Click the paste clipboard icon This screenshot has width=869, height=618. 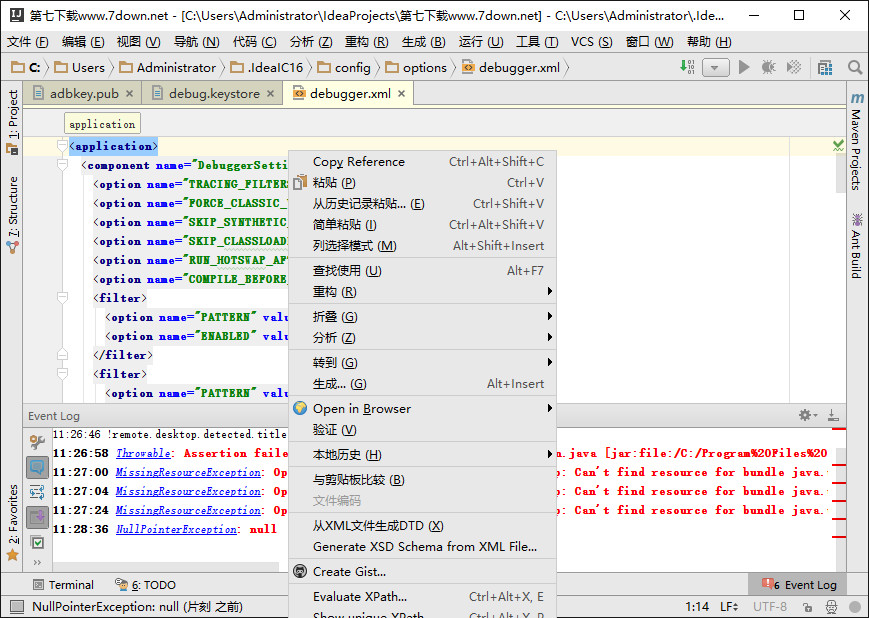(300, 182)
